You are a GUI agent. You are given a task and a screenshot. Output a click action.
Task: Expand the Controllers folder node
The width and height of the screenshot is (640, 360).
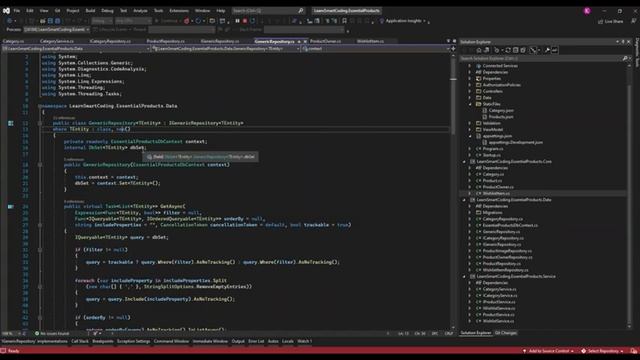[x=470, y=91]
